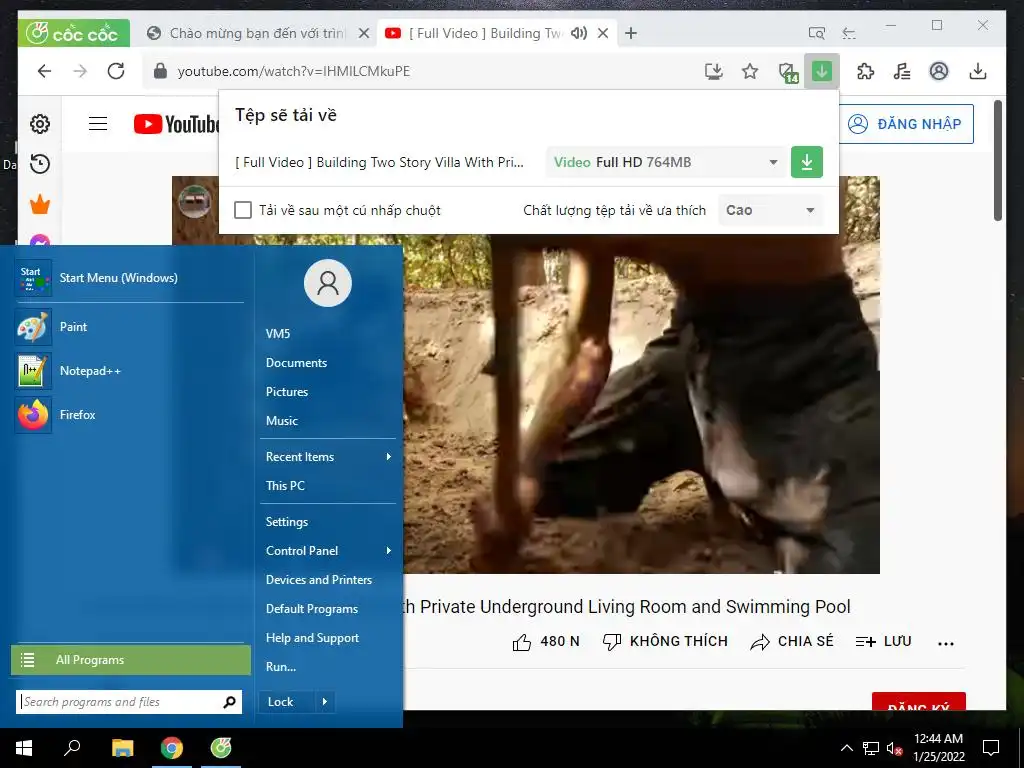Enable 'Tải về sau một cú nhấp chuột' checkbox
Screen dimensions: 1024x768
pos(243,210)
